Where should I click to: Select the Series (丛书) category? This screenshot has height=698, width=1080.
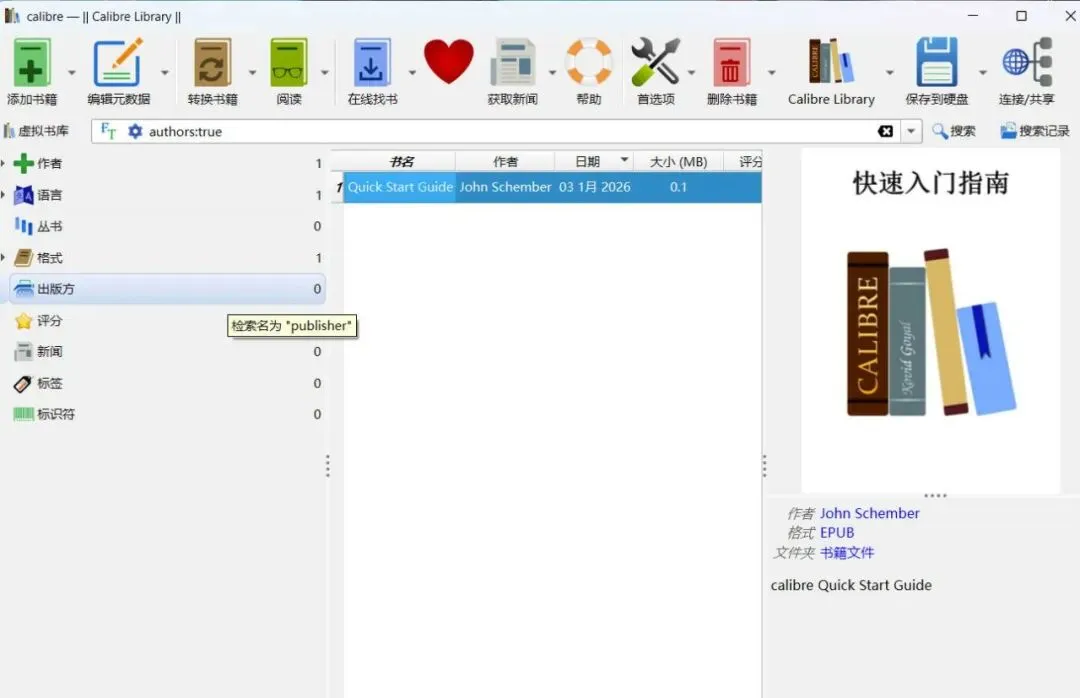[167, 226]
